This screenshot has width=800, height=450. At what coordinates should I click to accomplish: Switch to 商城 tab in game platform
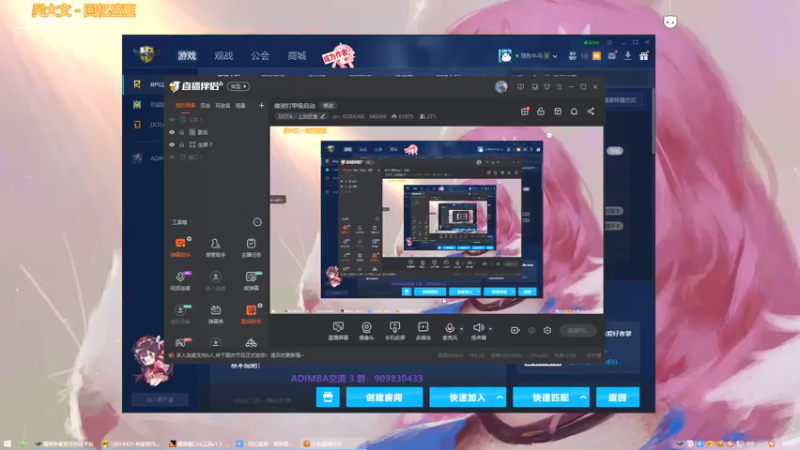tap(296, 56)
